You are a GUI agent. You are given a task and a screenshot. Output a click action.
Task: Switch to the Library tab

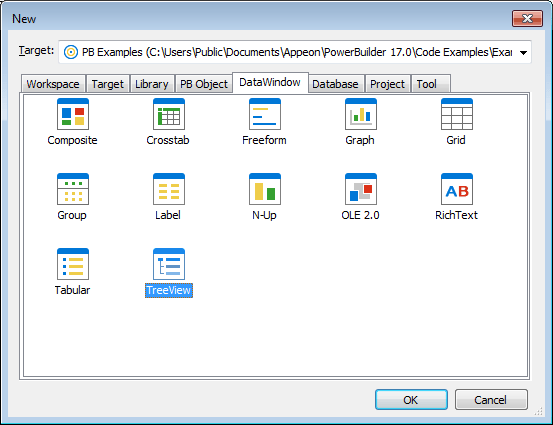pos(152,84)
